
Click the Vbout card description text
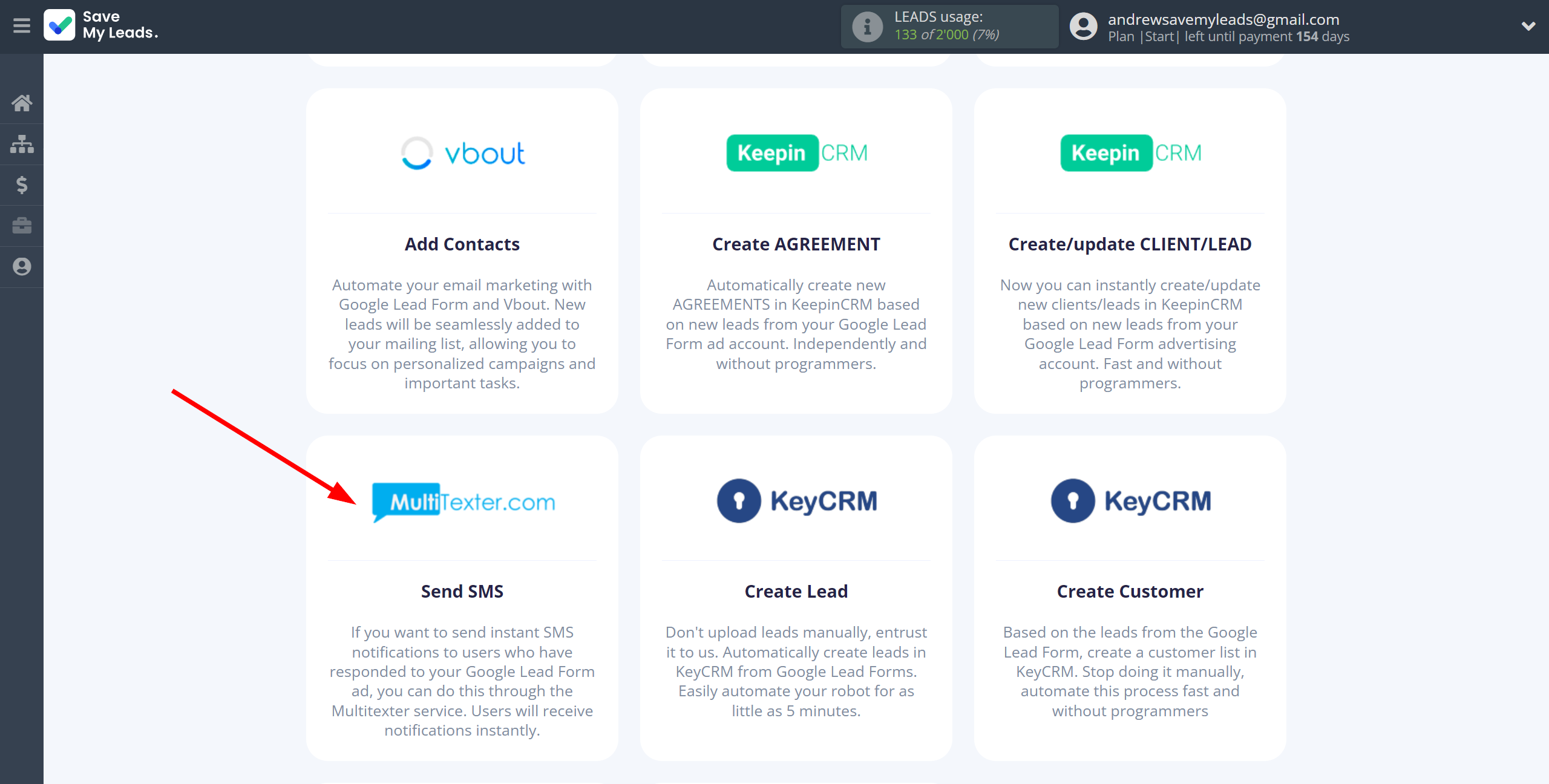coord(462,334)
